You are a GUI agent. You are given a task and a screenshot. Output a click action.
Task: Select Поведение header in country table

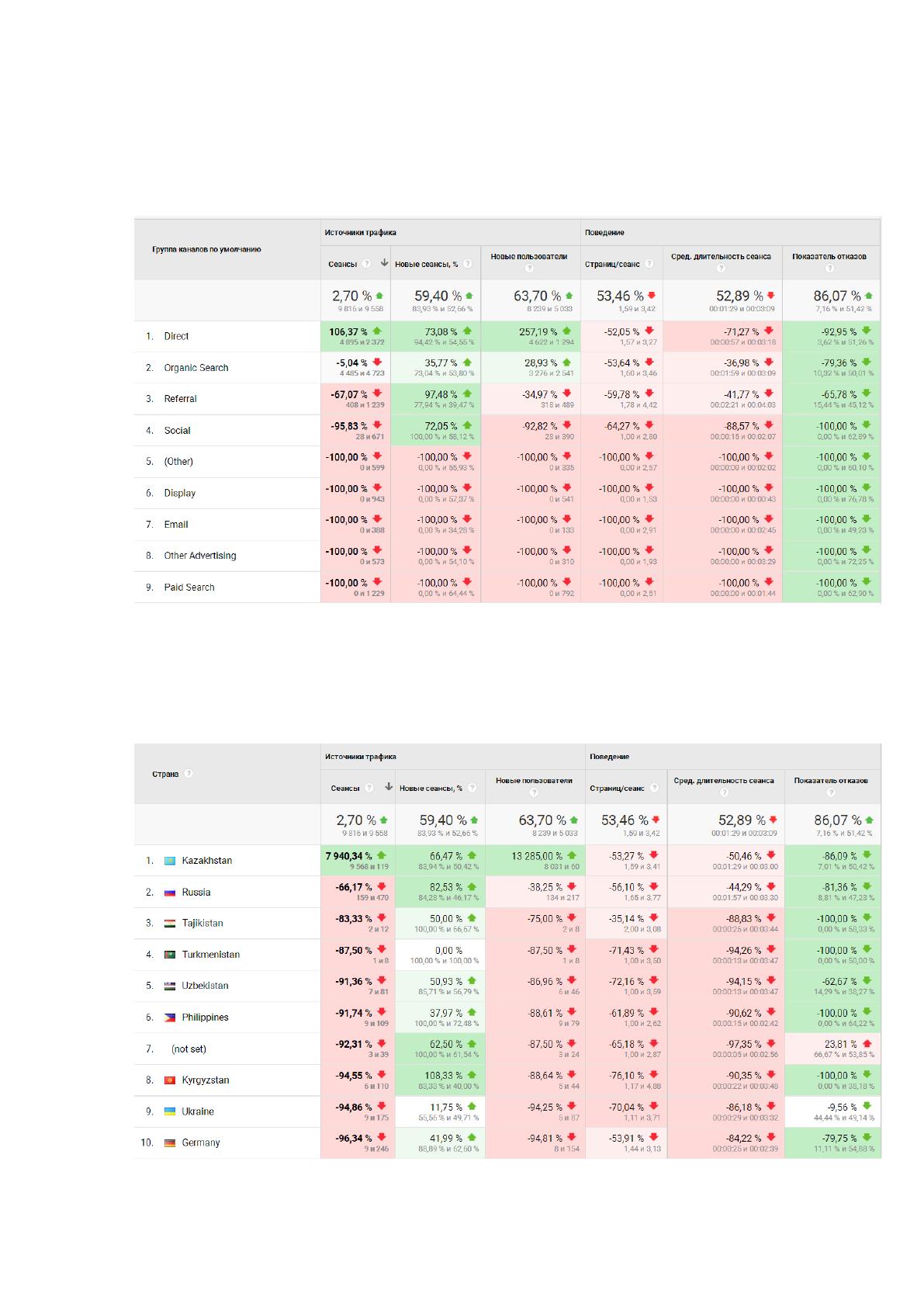click(x=610, y=757)
